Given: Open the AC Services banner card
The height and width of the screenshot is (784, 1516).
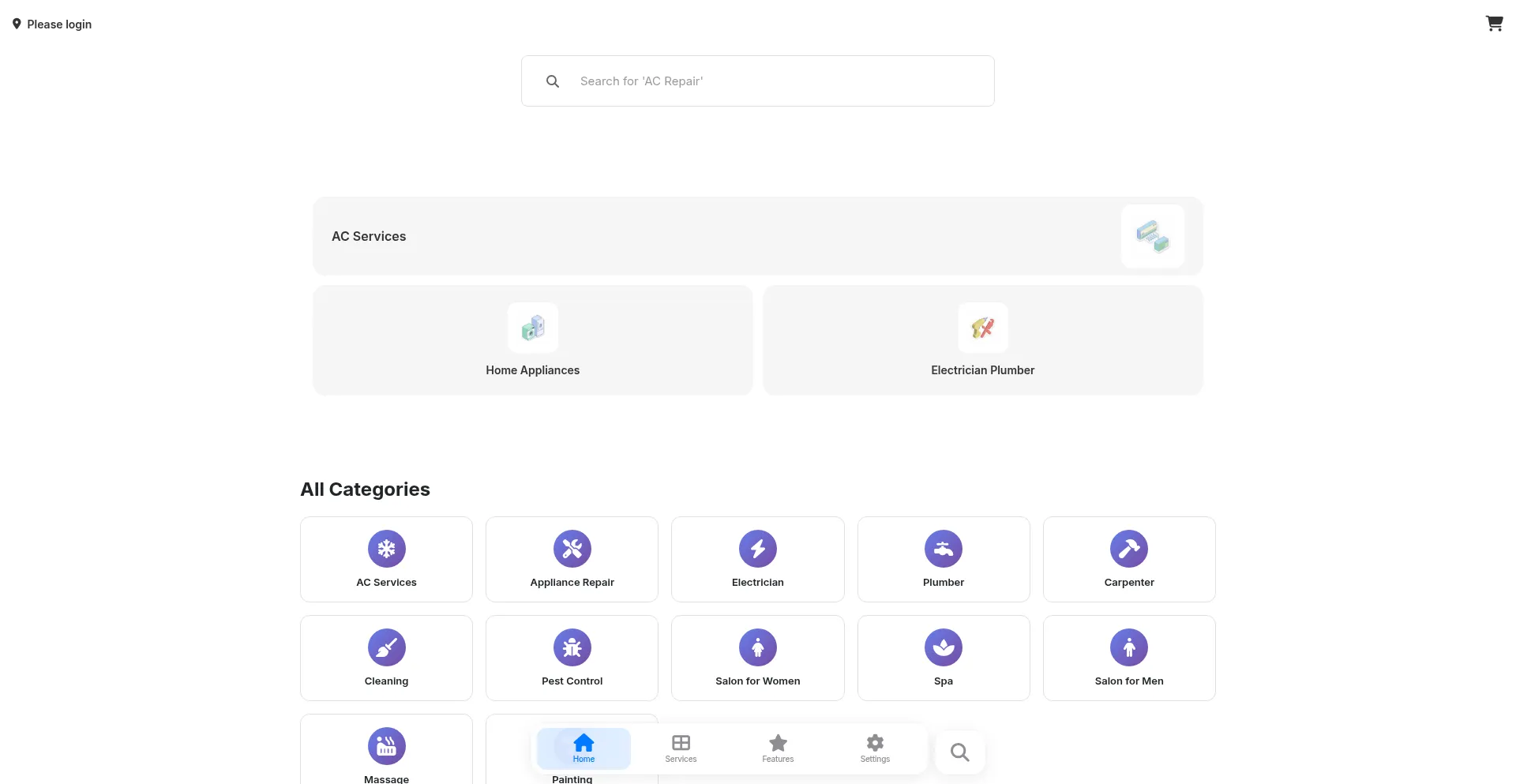Looking at the screenshot, I should point(757,236).
